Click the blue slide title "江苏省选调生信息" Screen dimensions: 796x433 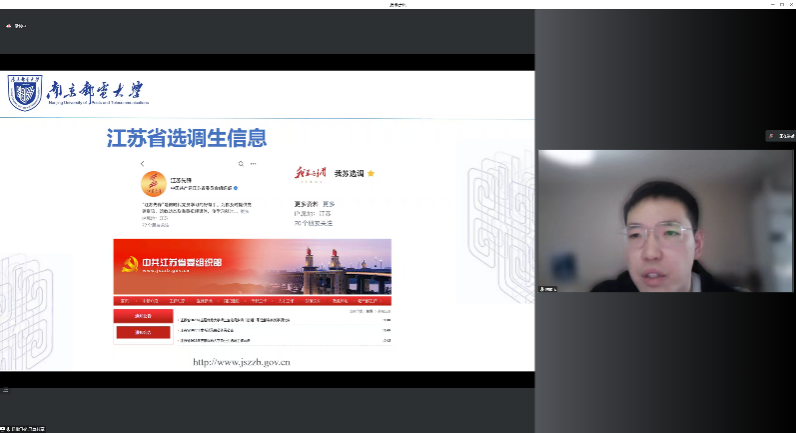coord(187,137)
